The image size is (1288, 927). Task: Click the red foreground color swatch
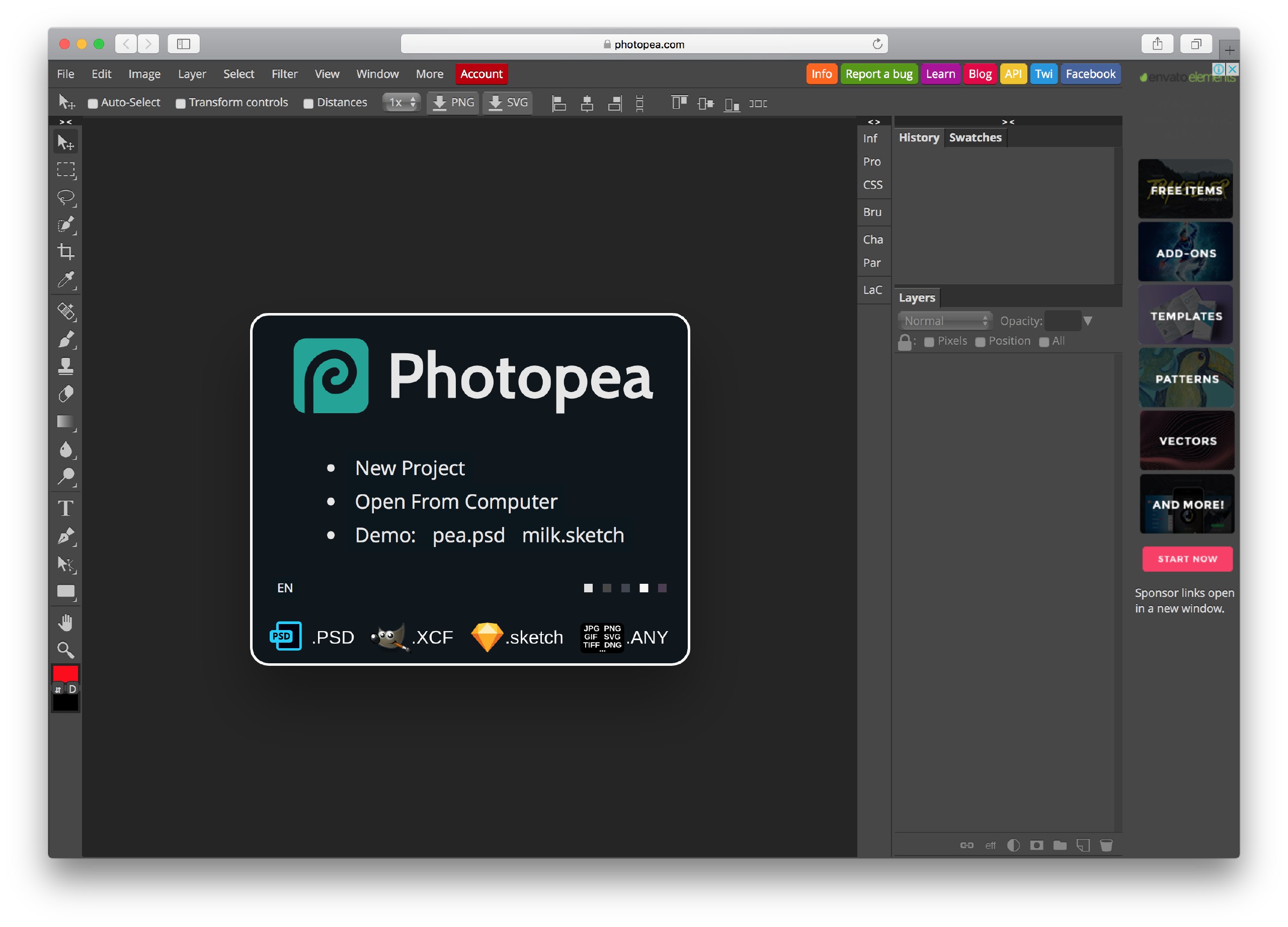[65, 673]
